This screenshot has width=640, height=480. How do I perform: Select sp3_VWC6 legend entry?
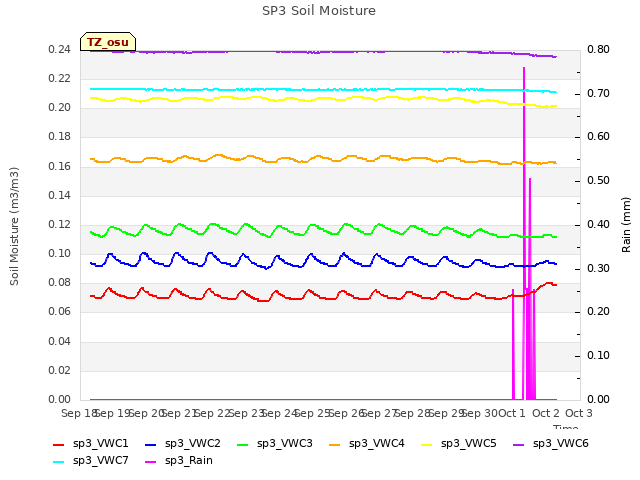point(551,444)
